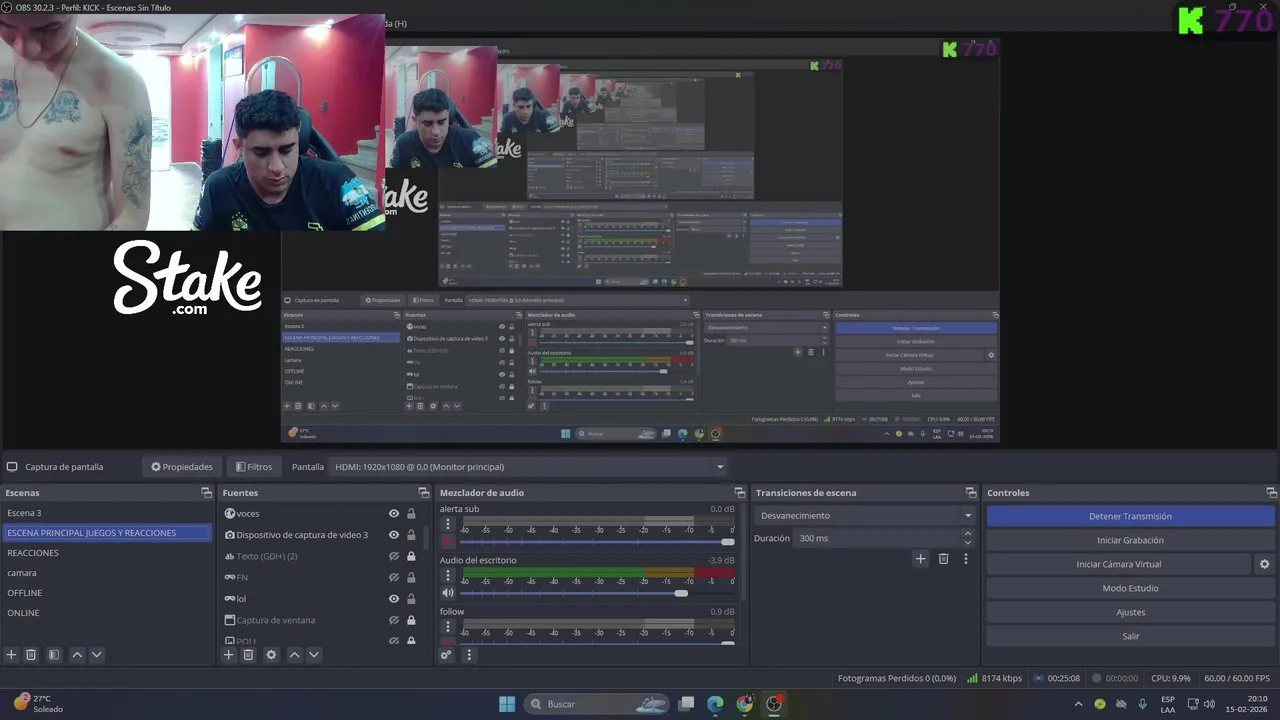Open alerta sub channel options dots
The image size is (1280, 720).
[x=448, y=524]
